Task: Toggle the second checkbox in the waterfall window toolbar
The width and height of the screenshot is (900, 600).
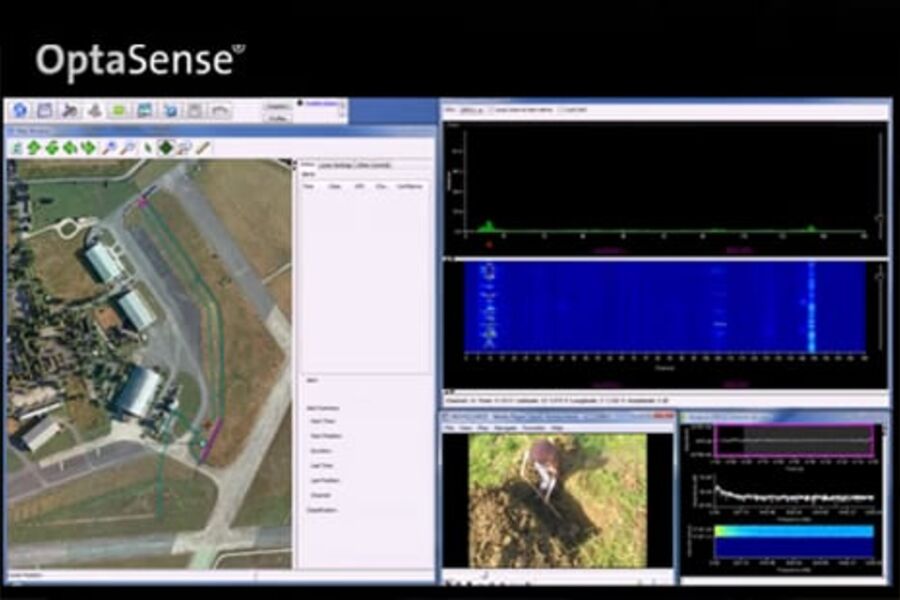Action: click(x=562, y=109)
